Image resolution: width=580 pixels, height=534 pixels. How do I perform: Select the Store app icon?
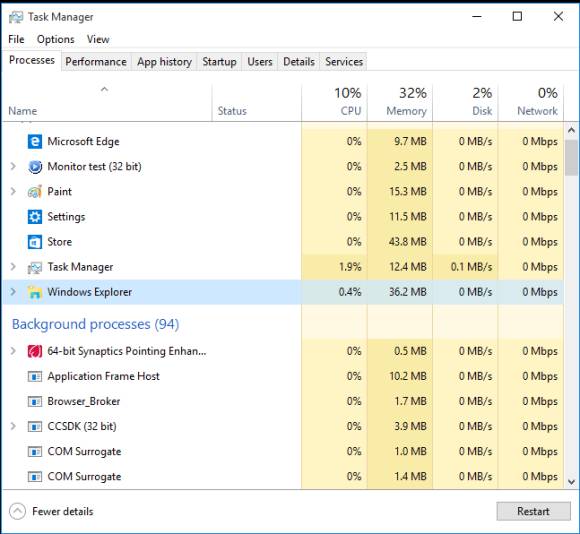coord(35,242)
